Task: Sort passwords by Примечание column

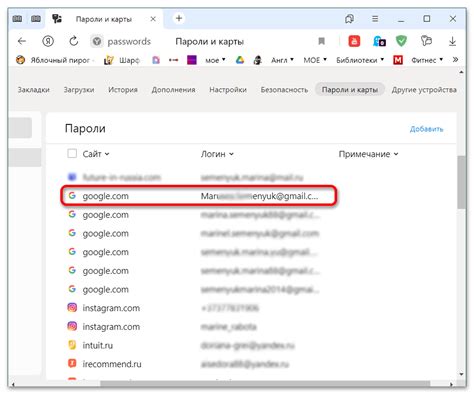Action: coord(368,154)
